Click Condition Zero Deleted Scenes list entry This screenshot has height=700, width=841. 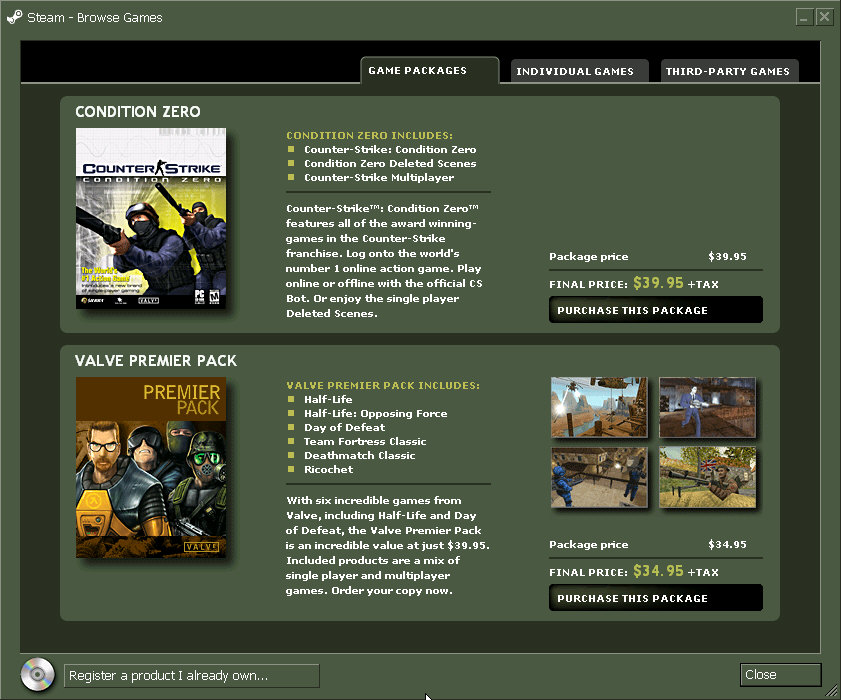point(390,163)
